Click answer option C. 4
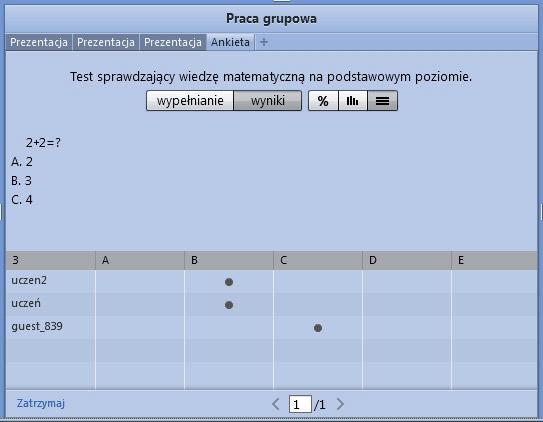 click(22, 200)
